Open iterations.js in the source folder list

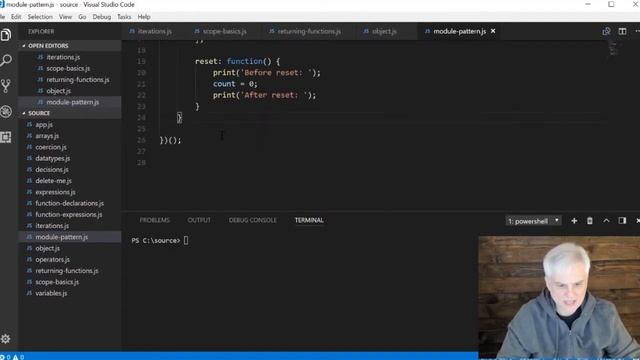pos(70,226)
